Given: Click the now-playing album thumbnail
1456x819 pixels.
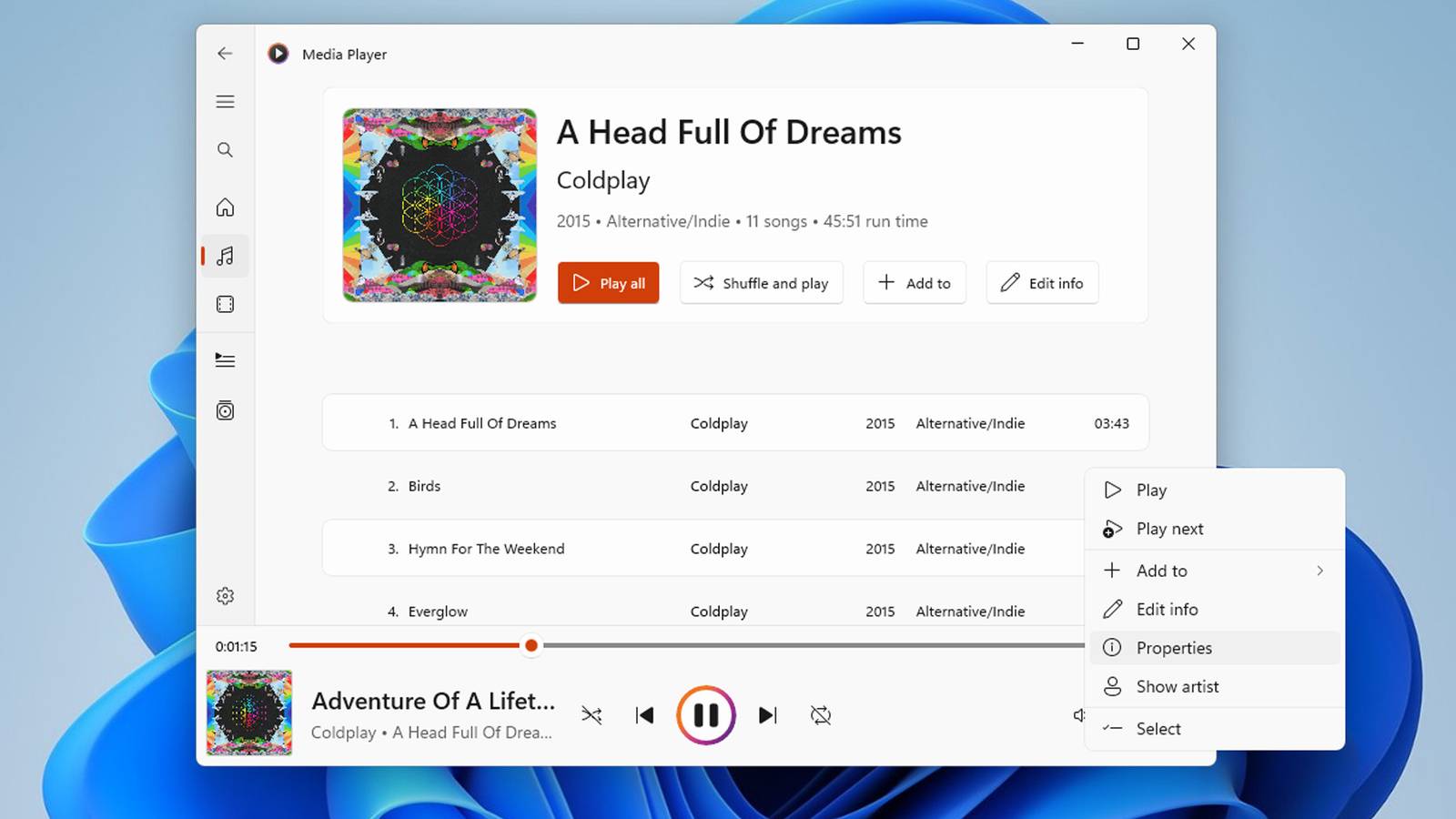Looking at the screenshot, I should (x=249, y=713).
